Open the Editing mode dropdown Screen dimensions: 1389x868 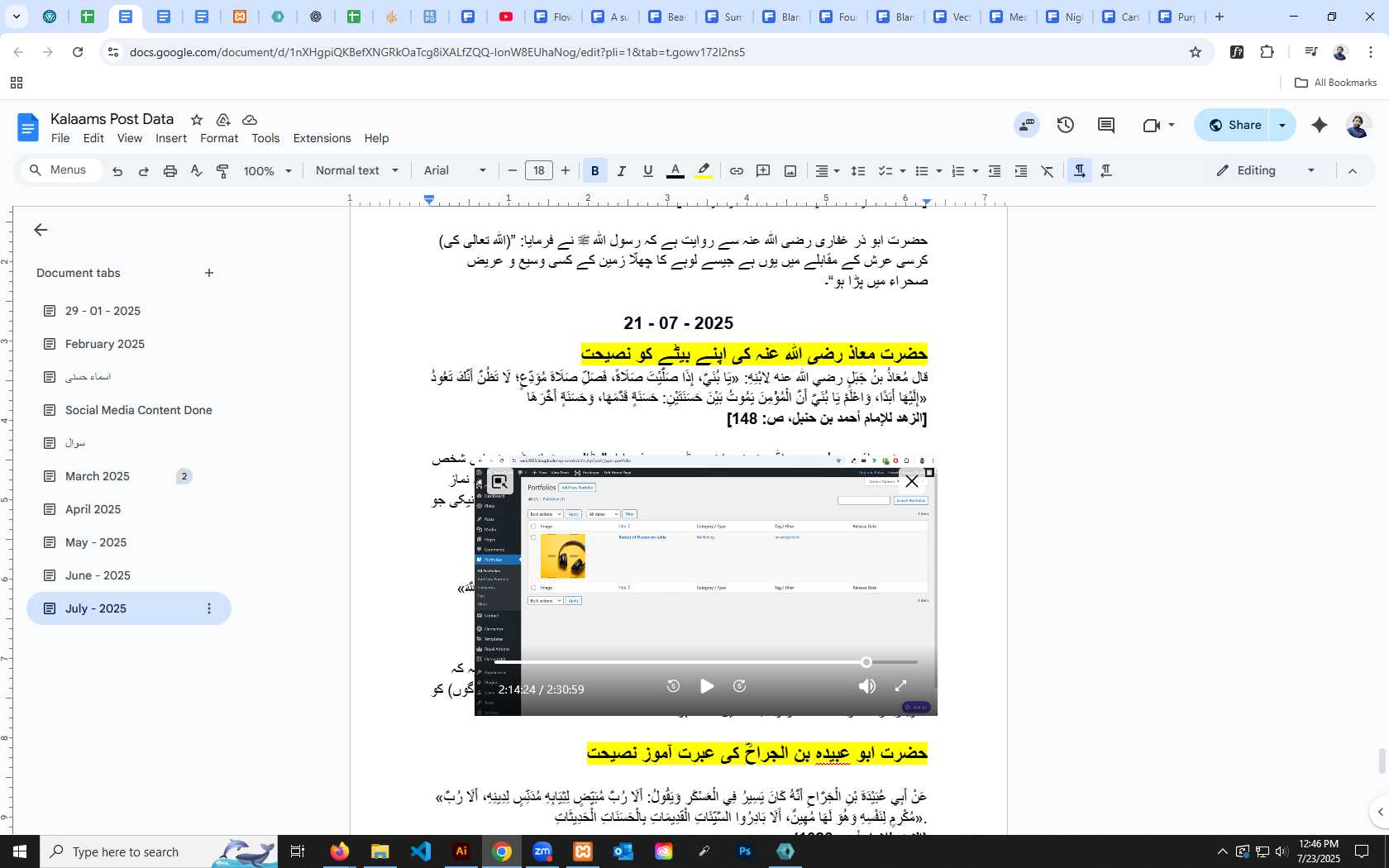pos(1266,171)
